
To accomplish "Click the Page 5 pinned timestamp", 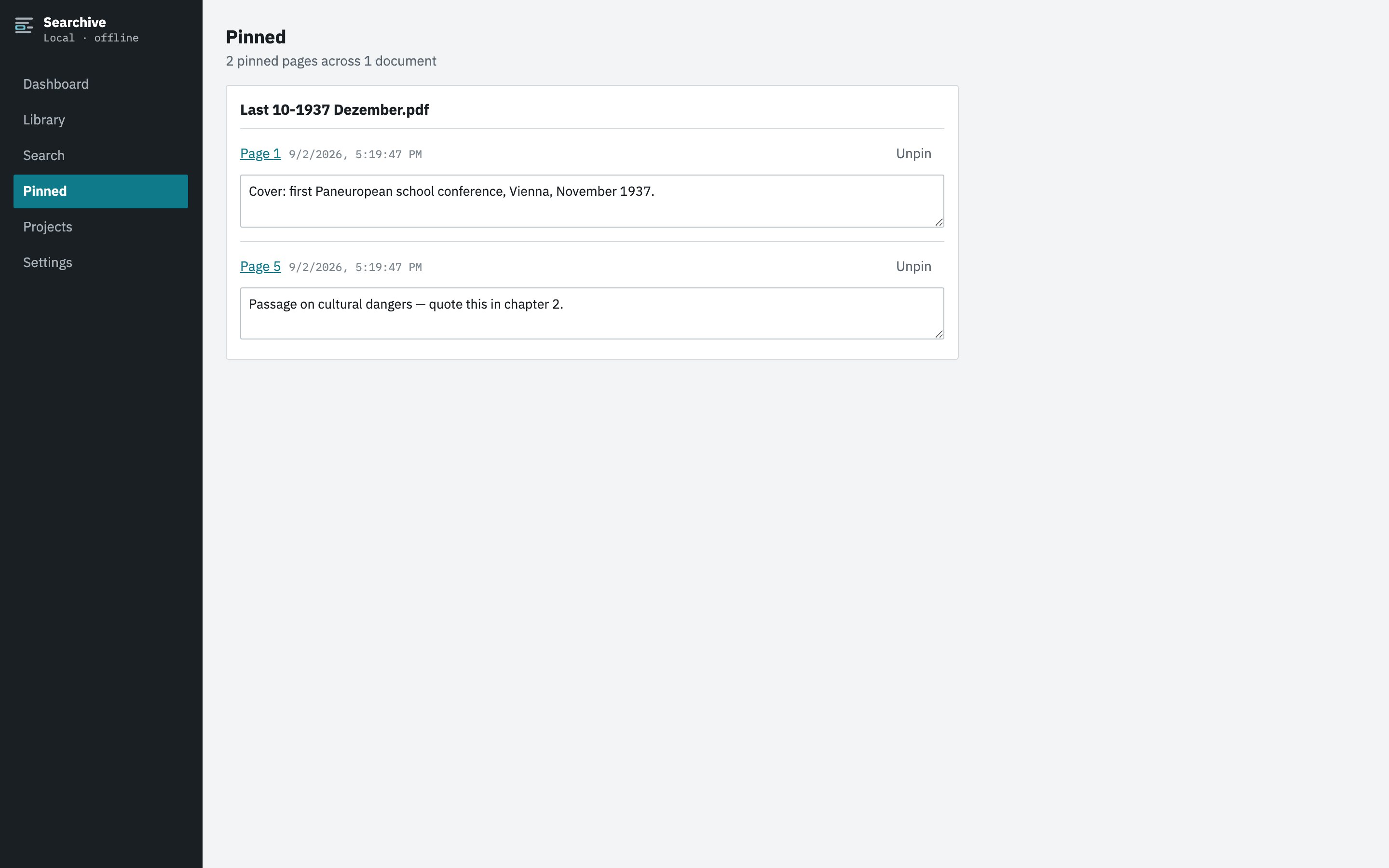I will tap(355, 267).
